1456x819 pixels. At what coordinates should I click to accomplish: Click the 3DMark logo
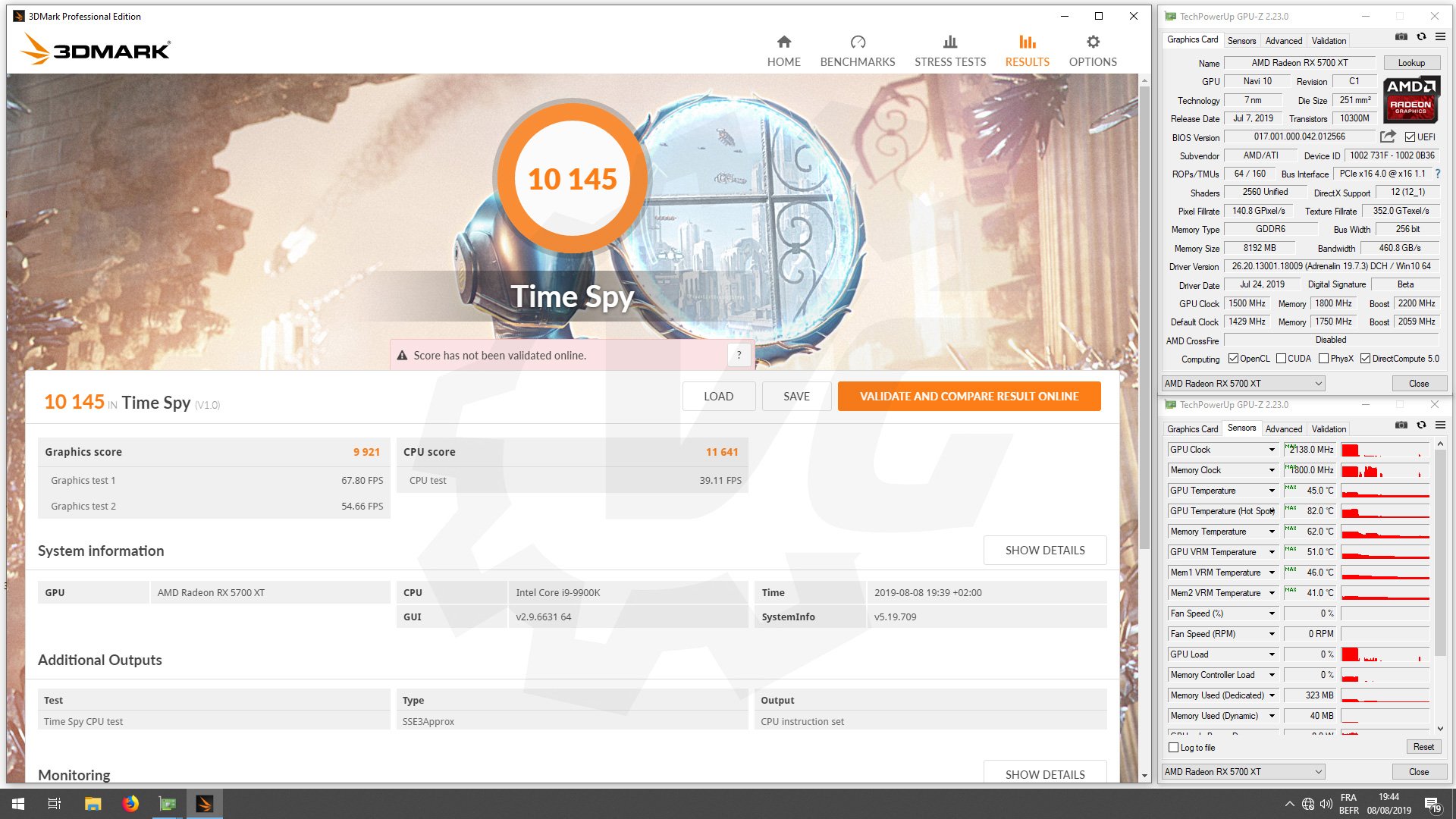(x=96, y=49)
